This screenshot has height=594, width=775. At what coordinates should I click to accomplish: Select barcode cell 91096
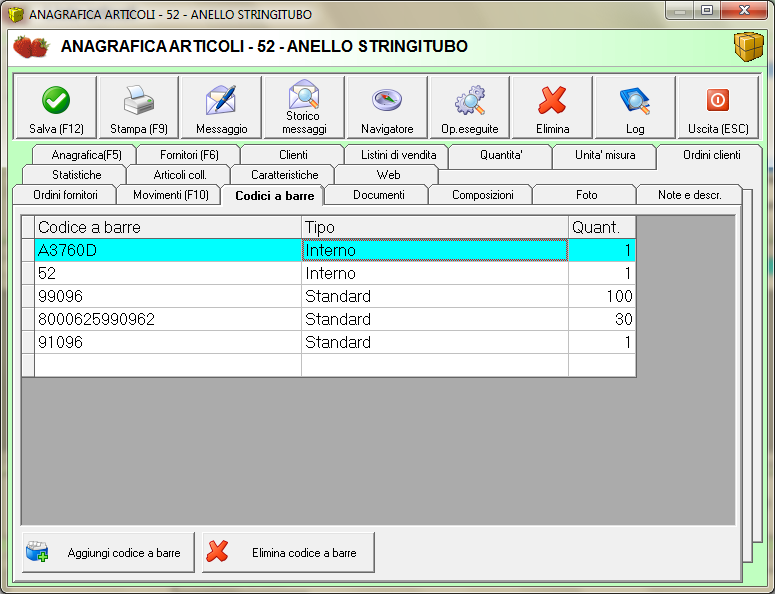pyautogui.click(x=168, y=342)
